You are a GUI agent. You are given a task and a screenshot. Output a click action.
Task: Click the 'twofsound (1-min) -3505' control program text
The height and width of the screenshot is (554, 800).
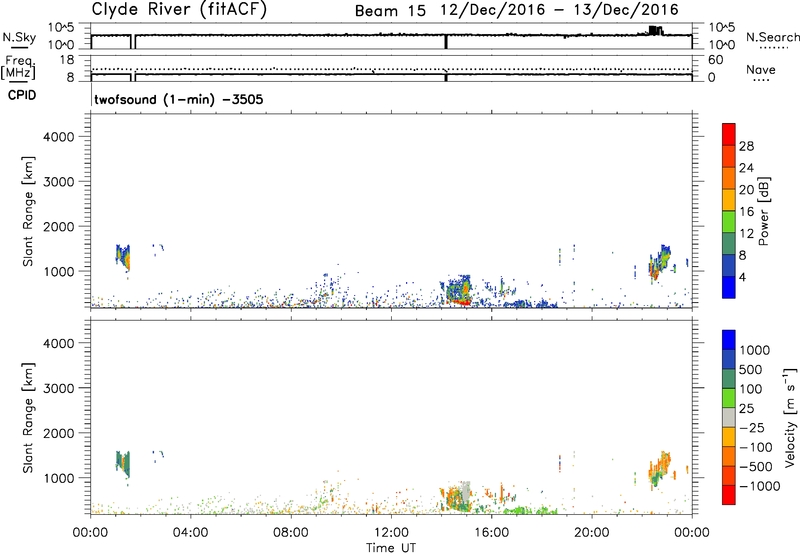(179, 99)
